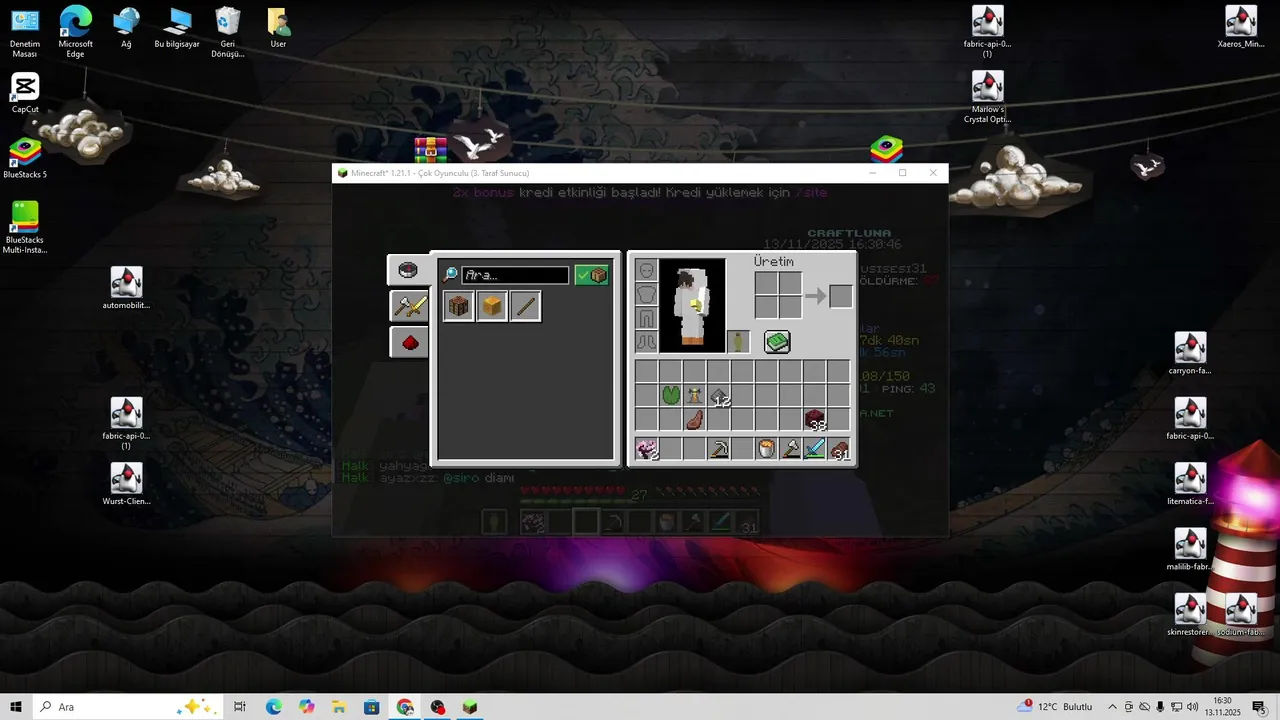This screenshot has height=720, width=1280.
Task: Open CapCut desktop shortcut
Action: click(x=25, y=94)
